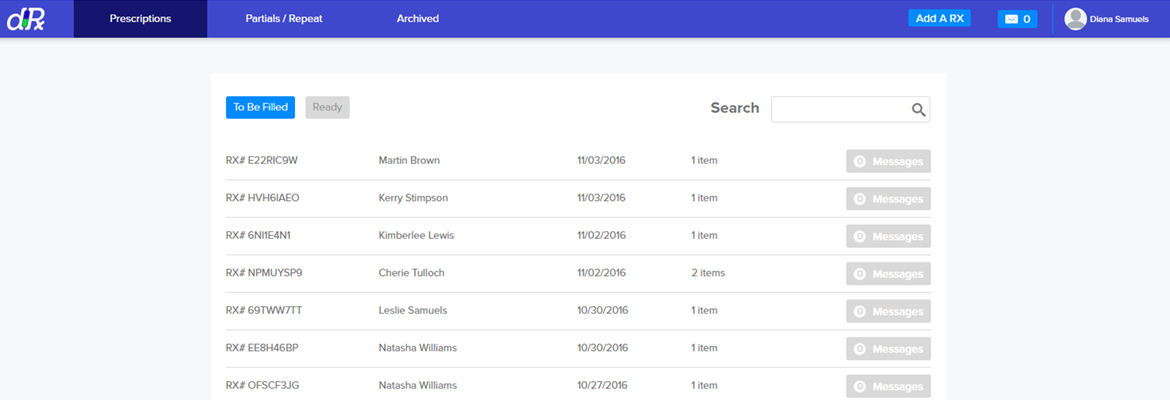Go to the Prescriptions tab
Screen dimensions: 1170x400
(140, 19)
